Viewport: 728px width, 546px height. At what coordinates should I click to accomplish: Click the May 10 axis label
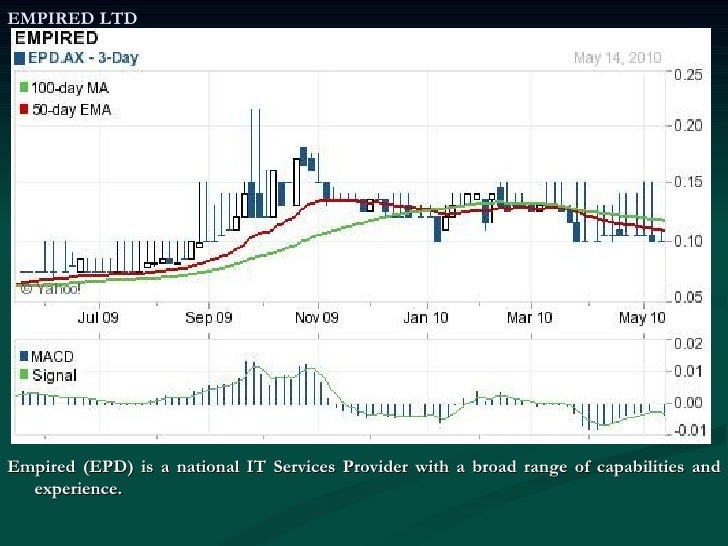(x=642, y=318)
